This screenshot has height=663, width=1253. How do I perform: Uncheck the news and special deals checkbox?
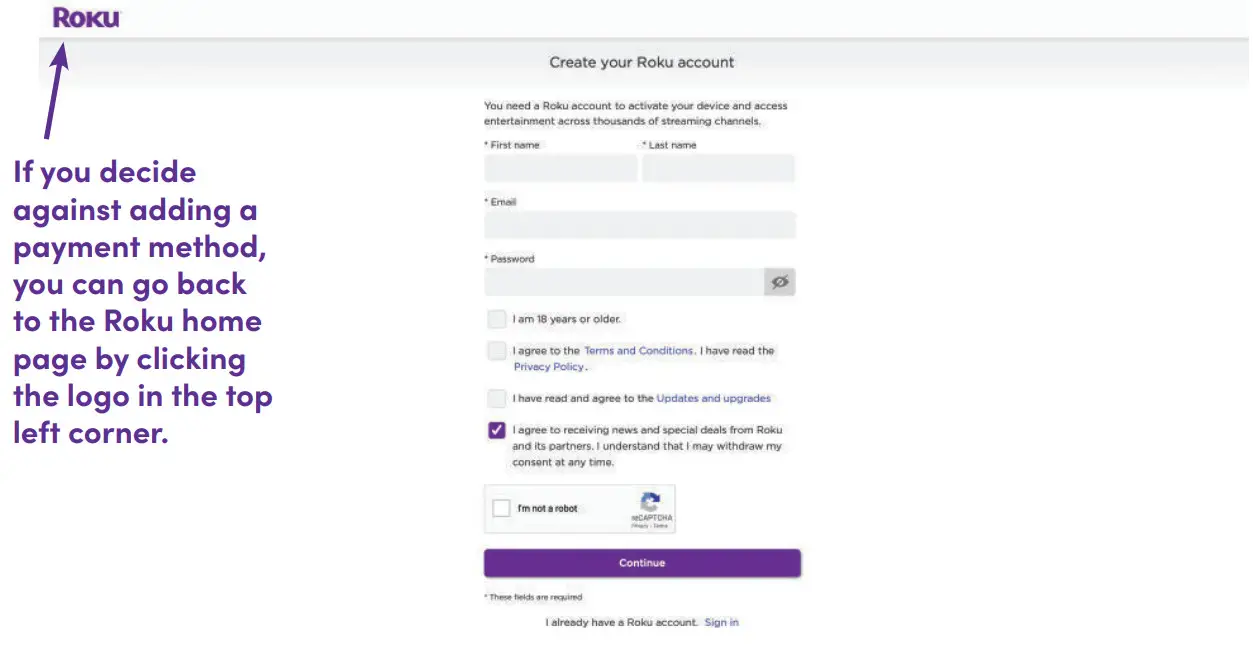point(497,430)
